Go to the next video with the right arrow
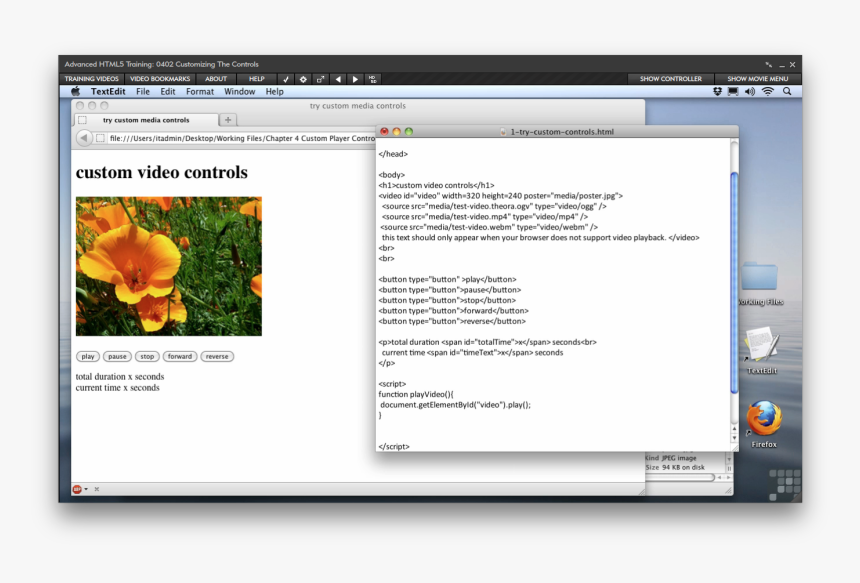This screenshot has width=860, height=583. [355, 79]
